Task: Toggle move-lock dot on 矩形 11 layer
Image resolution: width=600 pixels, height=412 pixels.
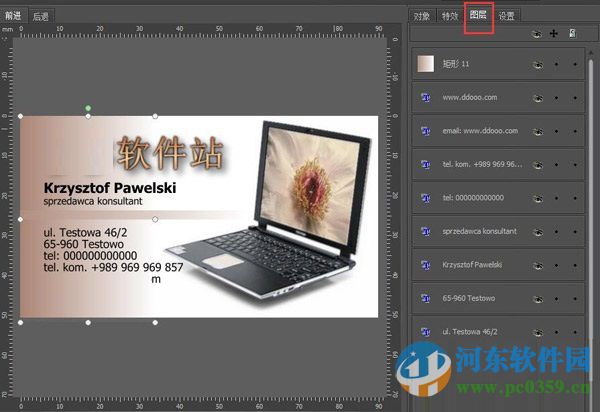Action: click(556, 64)
